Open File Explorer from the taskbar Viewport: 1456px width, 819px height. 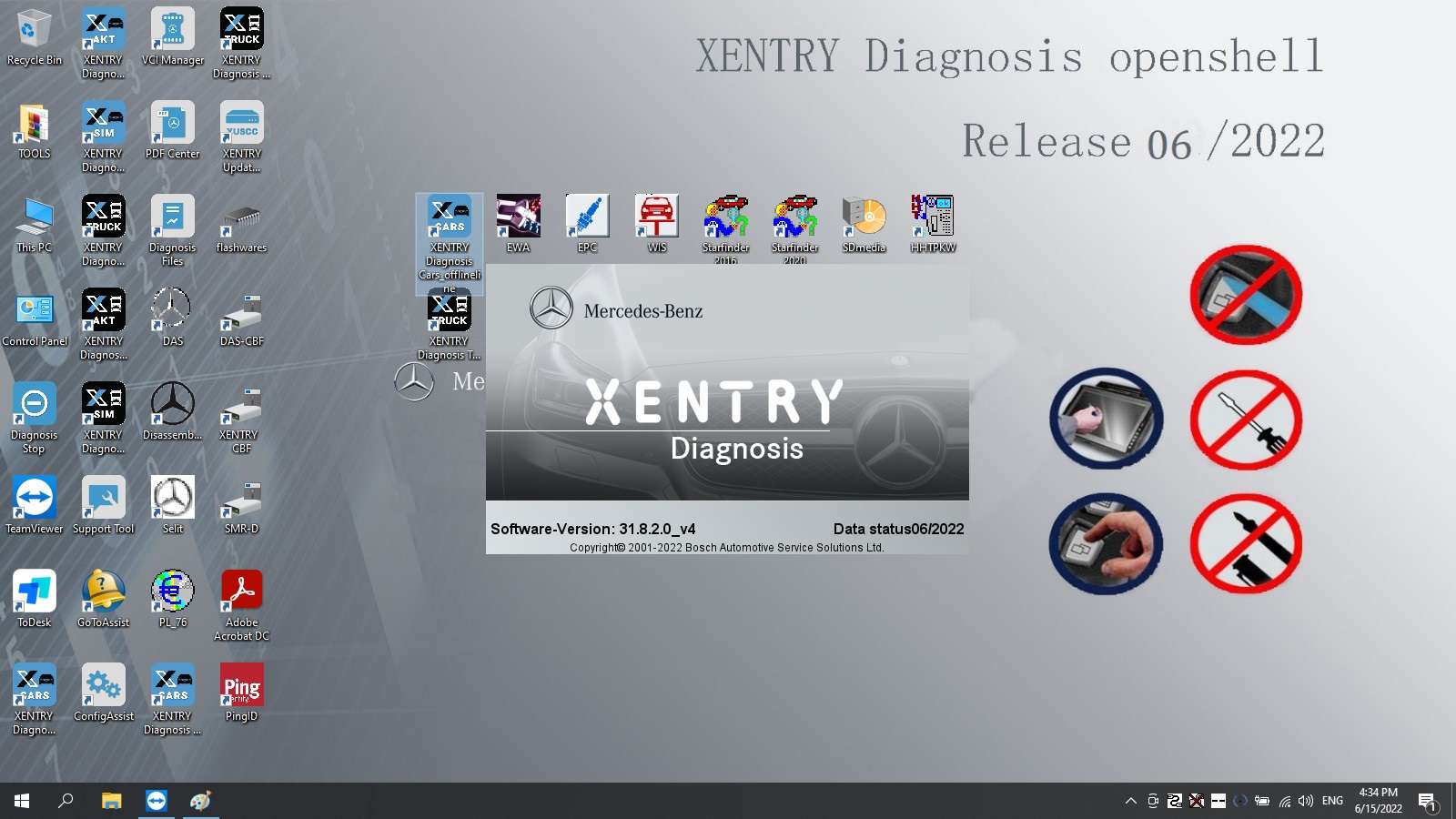(111, 801)
